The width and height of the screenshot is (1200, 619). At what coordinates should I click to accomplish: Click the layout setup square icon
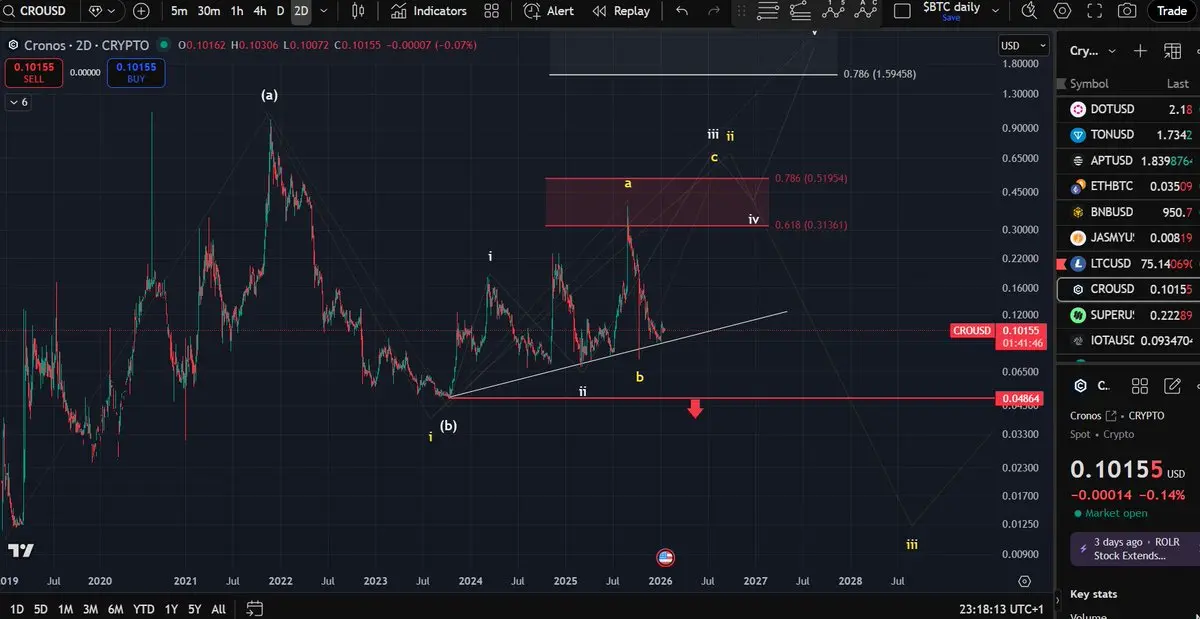click(x=902, y=11)
